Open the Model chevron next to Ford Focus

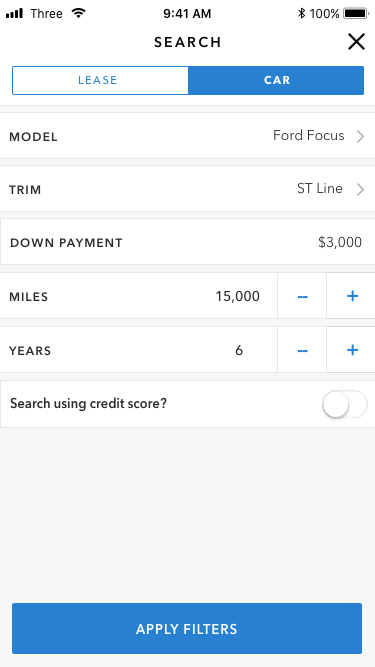[361, 137]
